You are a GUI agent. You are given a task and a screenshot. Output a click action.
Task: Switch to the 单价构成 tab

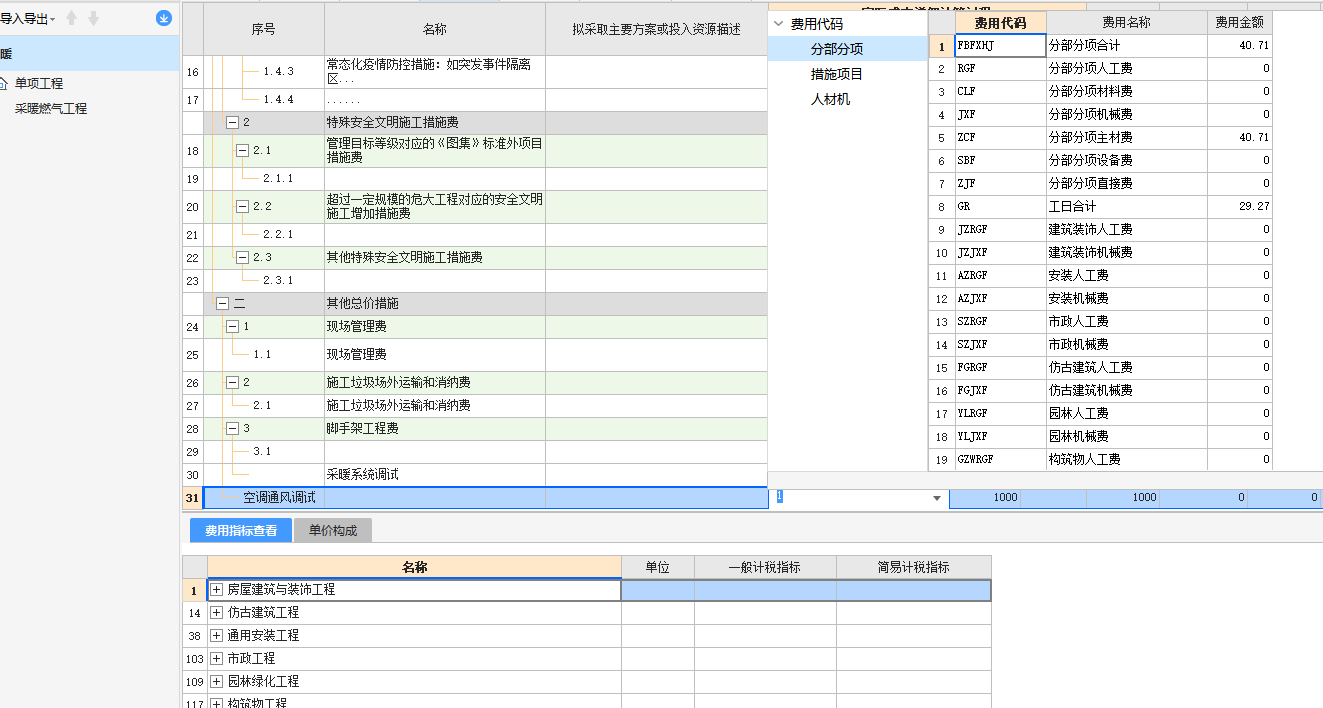pos(333,531)
